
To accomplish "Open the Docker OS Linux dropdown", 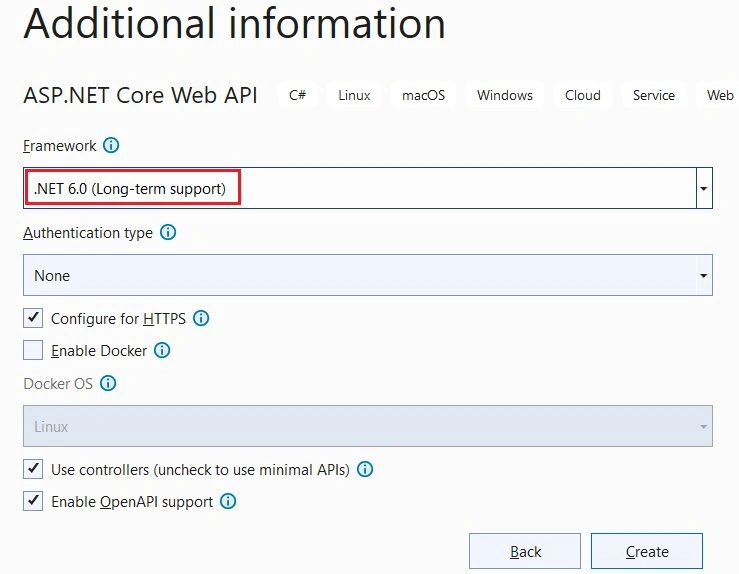I will 368,426.
